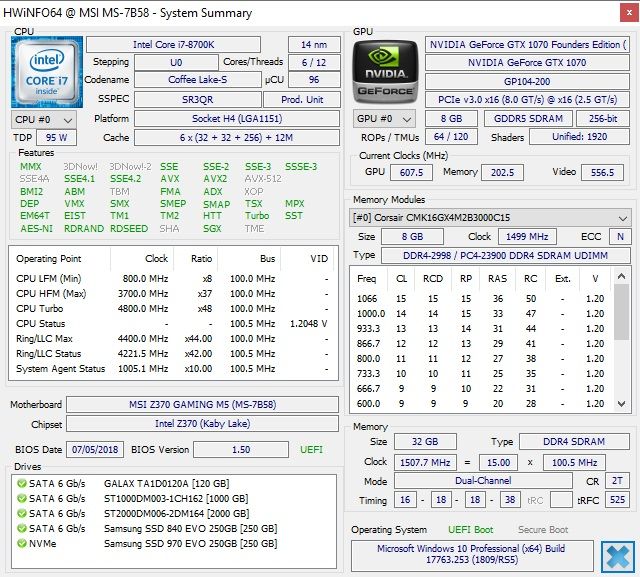Click the Samsung SSD 840 EVO status icon
This screenshot has width=640, height=577.
[x=21, y=528]
